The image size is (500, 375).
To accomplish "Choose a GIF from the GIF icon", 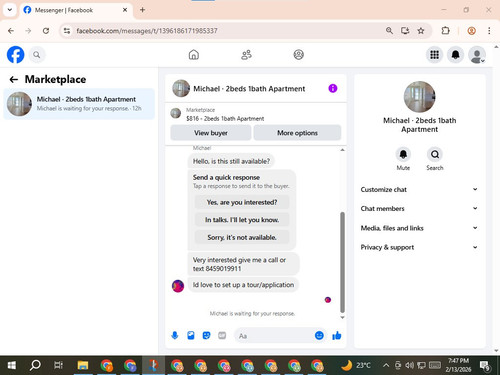I will (222, 335).
